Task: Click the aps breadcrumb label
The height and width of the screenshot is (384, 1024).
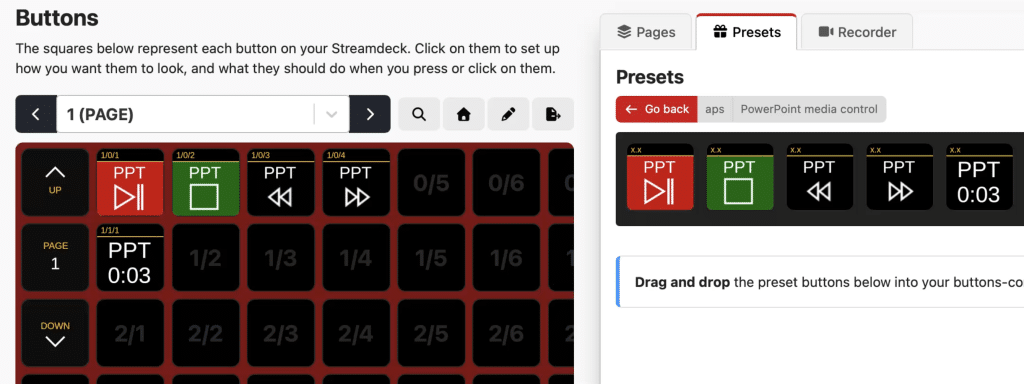Action: click(x=715, y=109)
